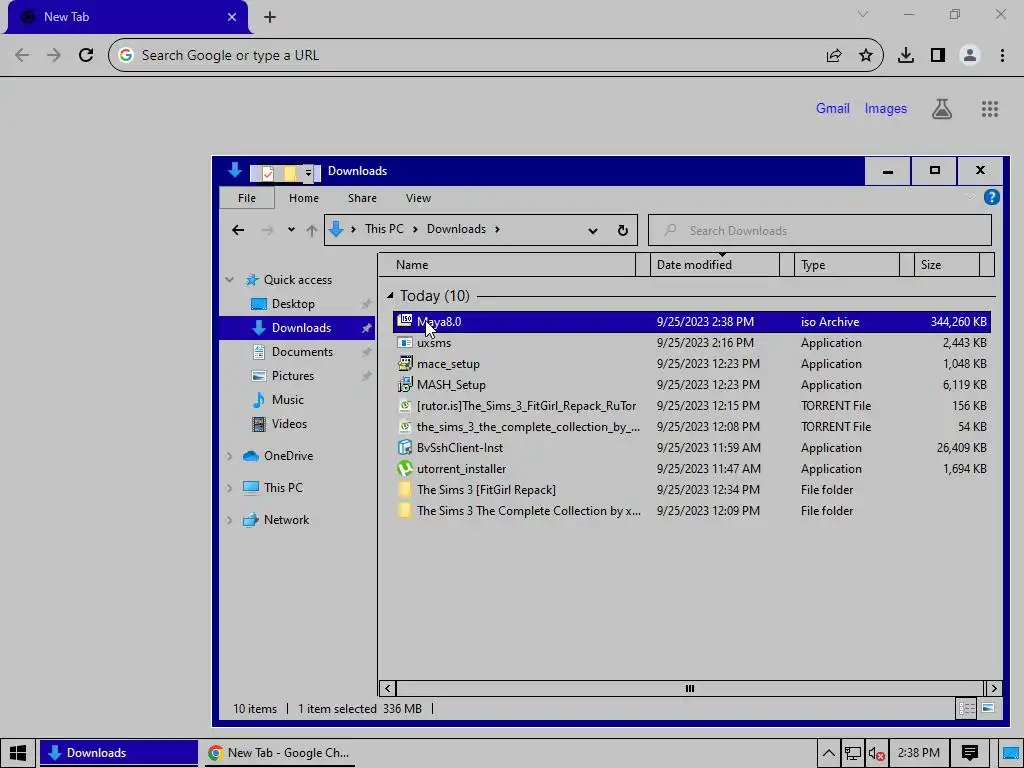This screenshot has width=1024, height=768.
Task: Click in Search Downloads field
Action: click(820, 231)
